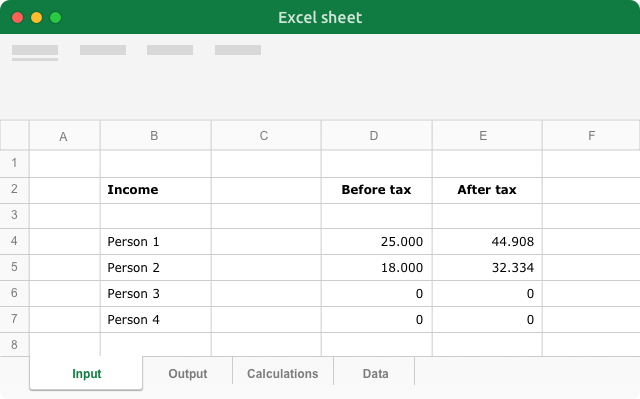Select the 32.334 after tax cell
Viewport: 640px width, 399px height.
pos(487,268)
